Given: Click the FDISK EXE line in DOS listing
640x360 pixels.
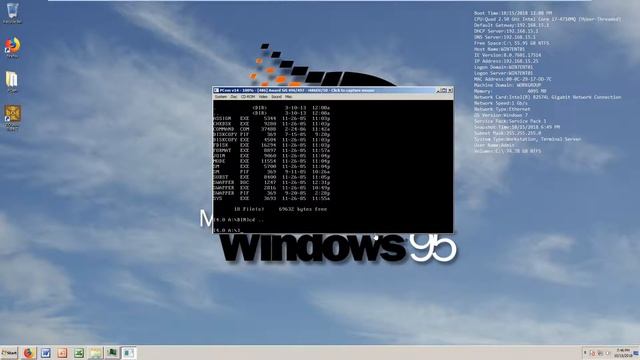Looking at the screenshot, I should tap(271, 145).
